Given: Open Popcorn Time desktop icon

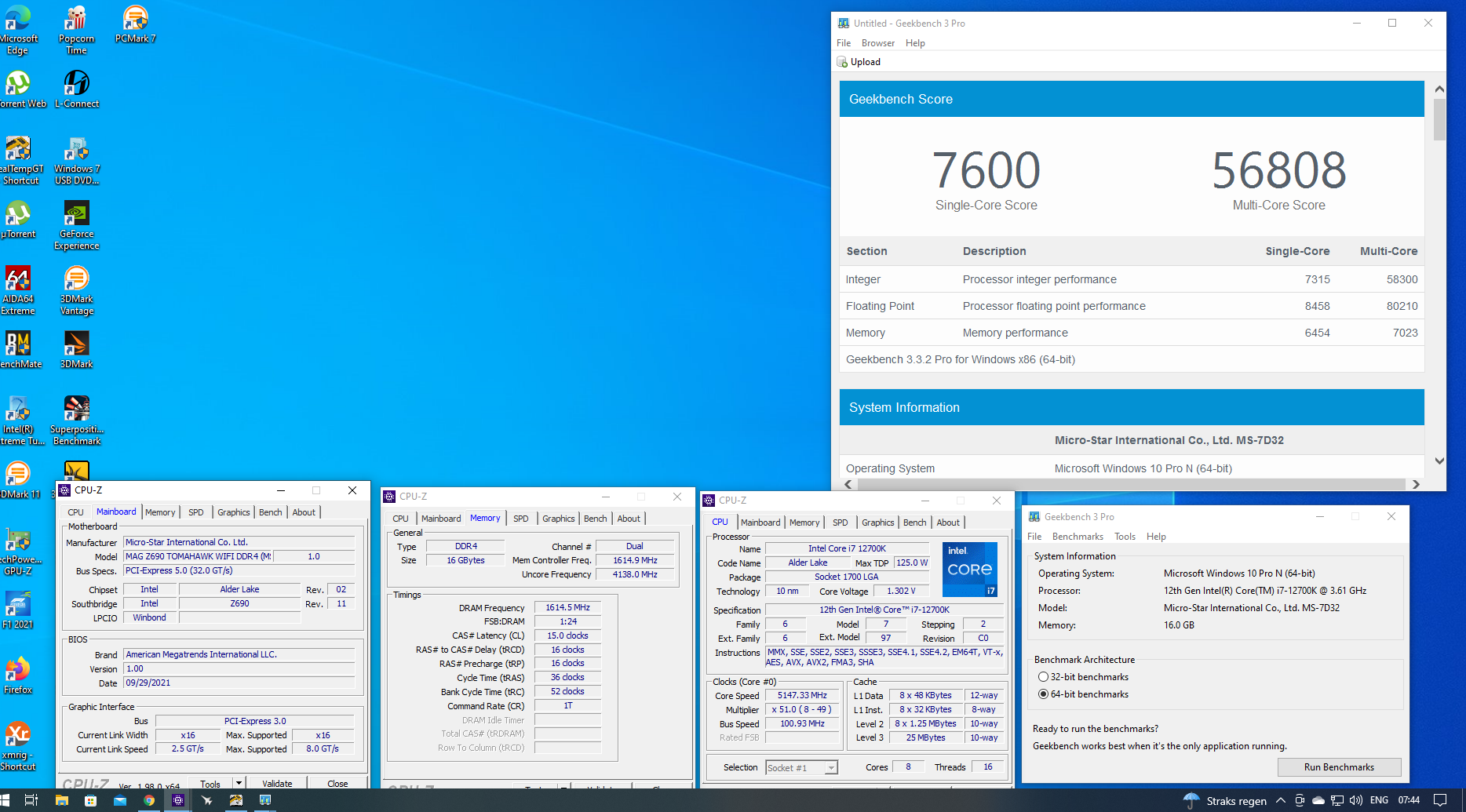Looking at the screenshot, I should pos(76,30).
